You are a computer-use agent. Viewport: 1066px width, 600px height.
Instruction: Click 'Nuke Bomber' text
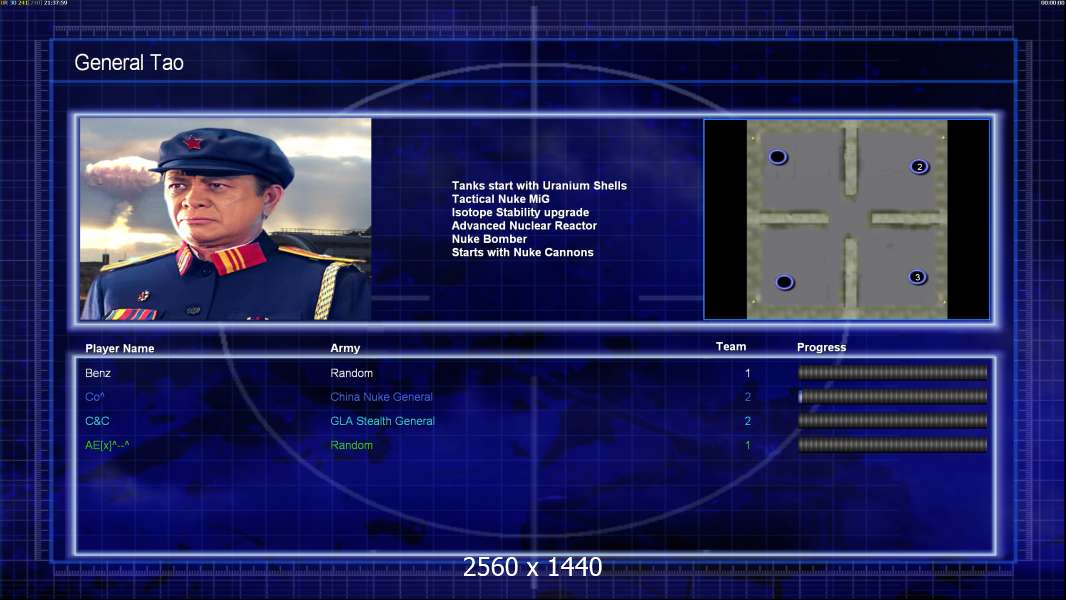pos(489,239)
